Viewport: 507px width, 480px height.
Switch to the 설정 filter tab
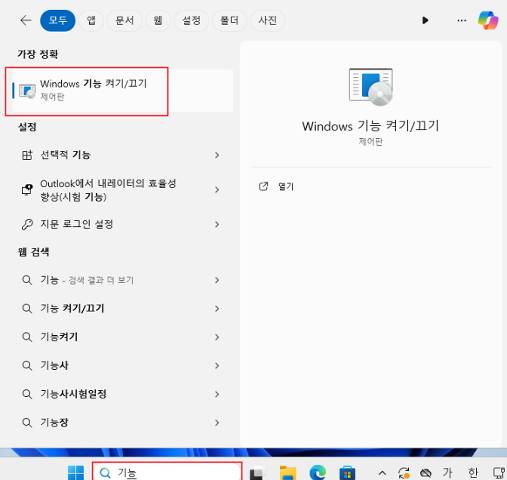(191, 20)
